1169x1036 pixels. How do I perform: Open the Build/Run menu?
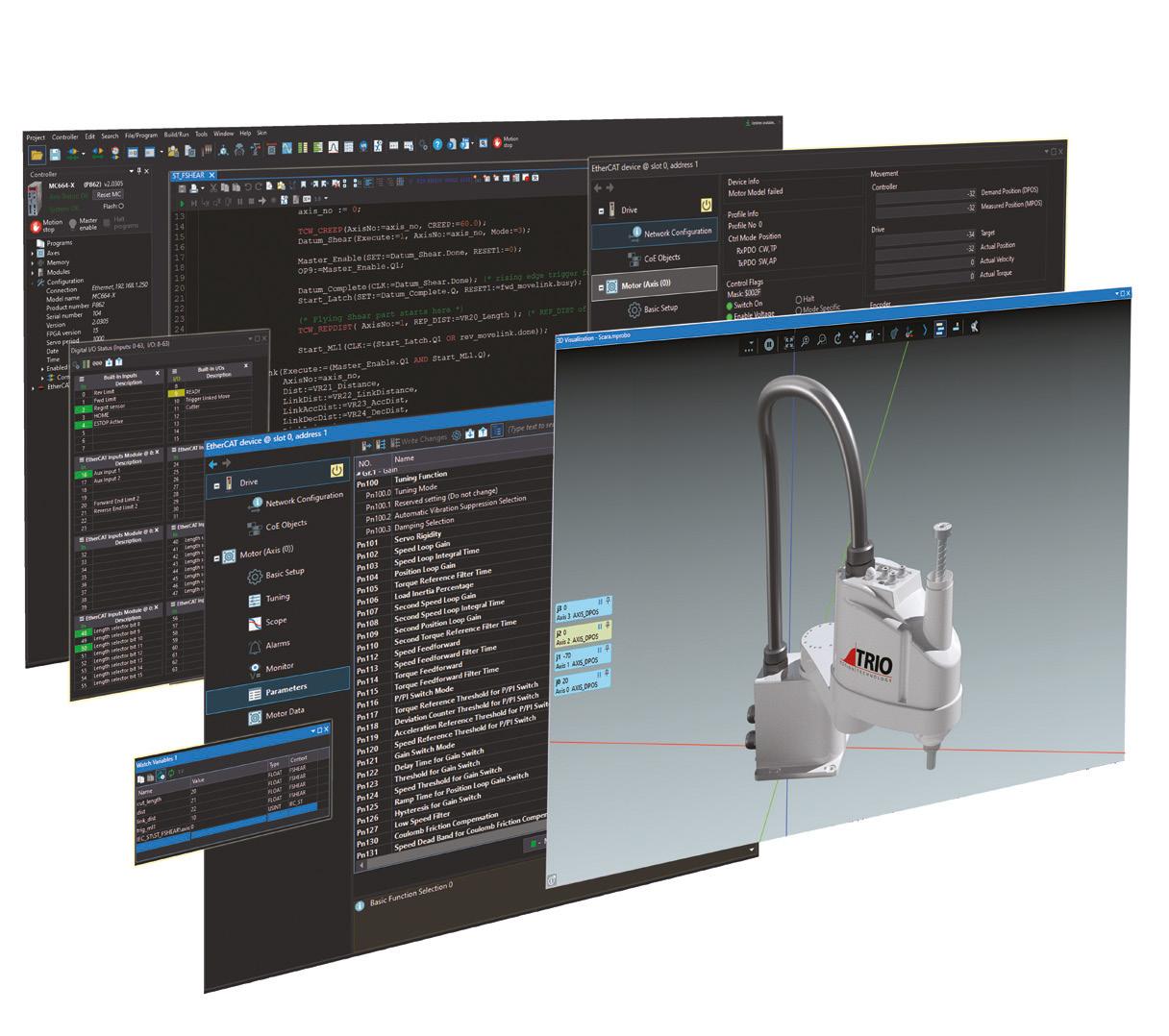[x=176, y=135]
